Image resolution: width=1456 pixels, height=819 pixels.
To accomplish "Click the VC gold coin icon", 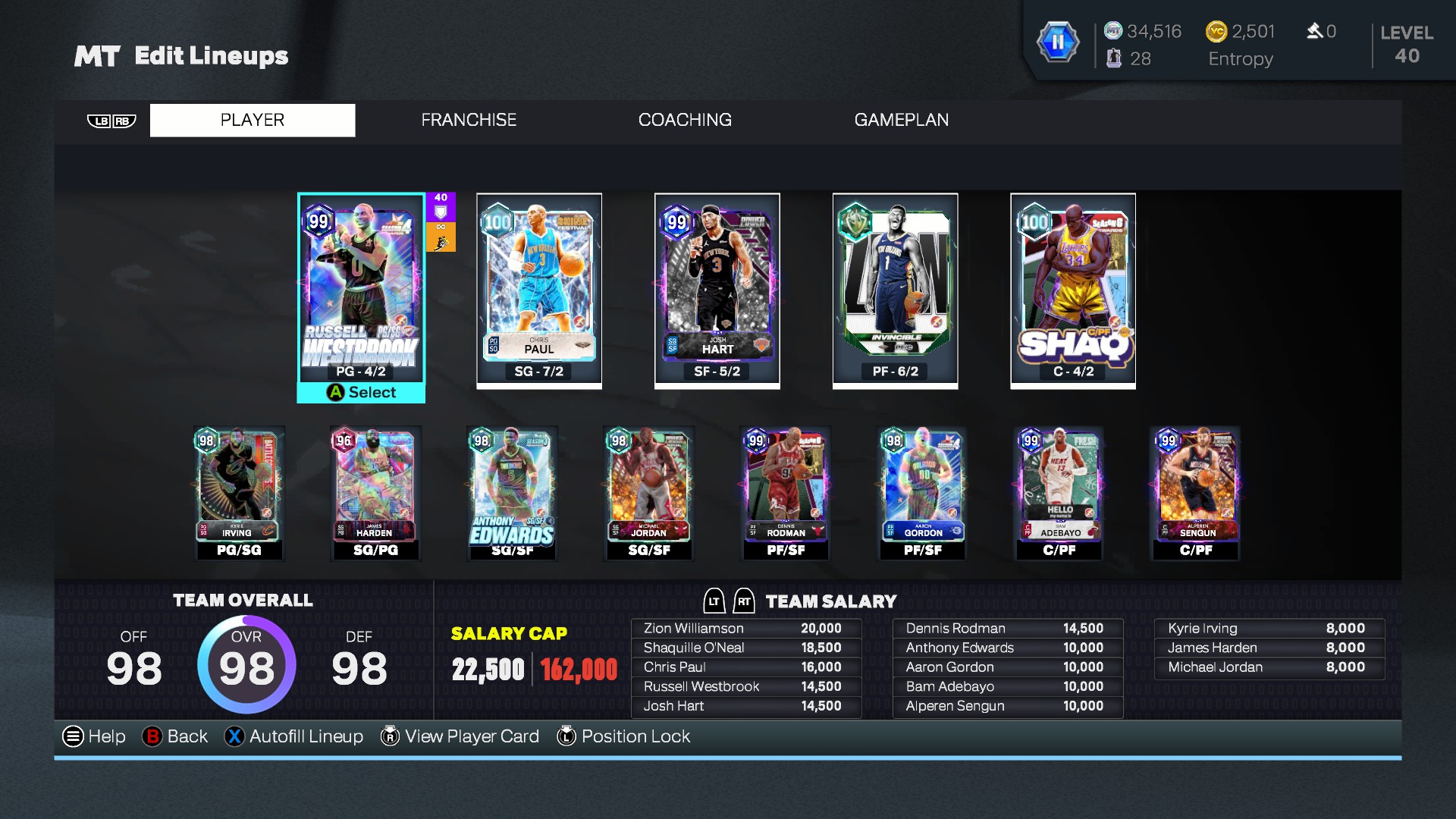I will click(x=1216, y=31).
